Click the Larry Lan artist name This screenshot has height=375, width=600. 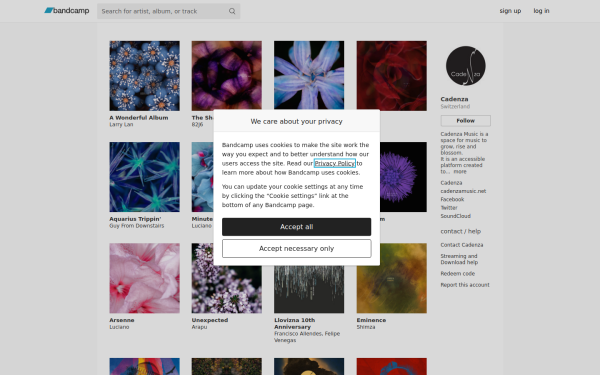121,125
